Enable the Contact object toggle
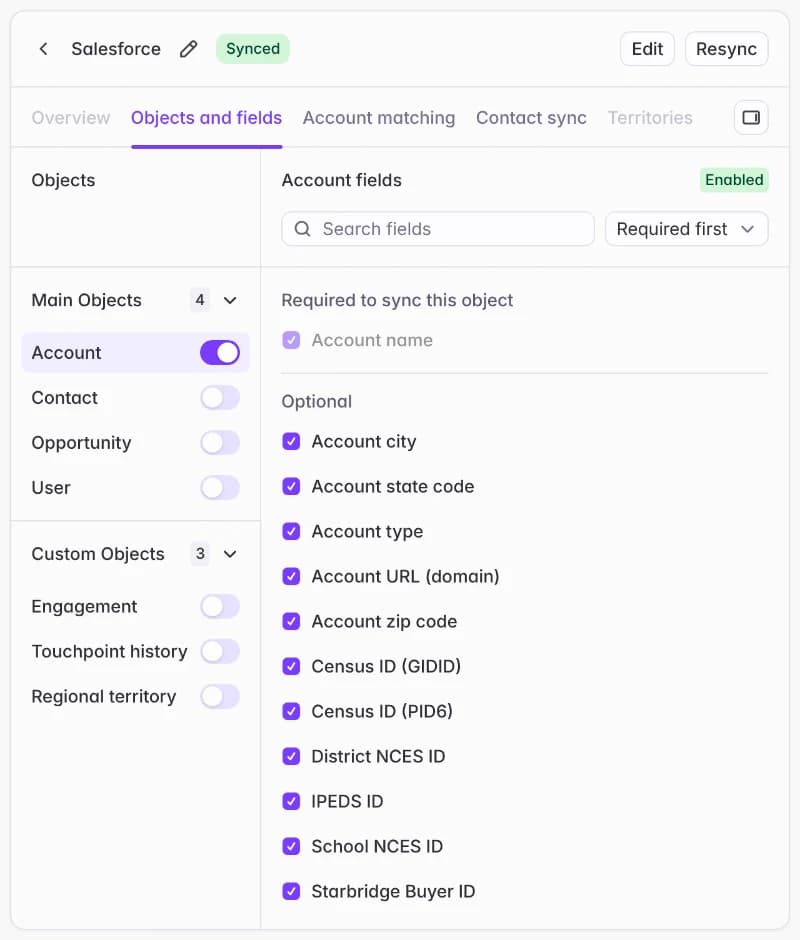This screenshot has height=940, width=800. tap(219, 397)
